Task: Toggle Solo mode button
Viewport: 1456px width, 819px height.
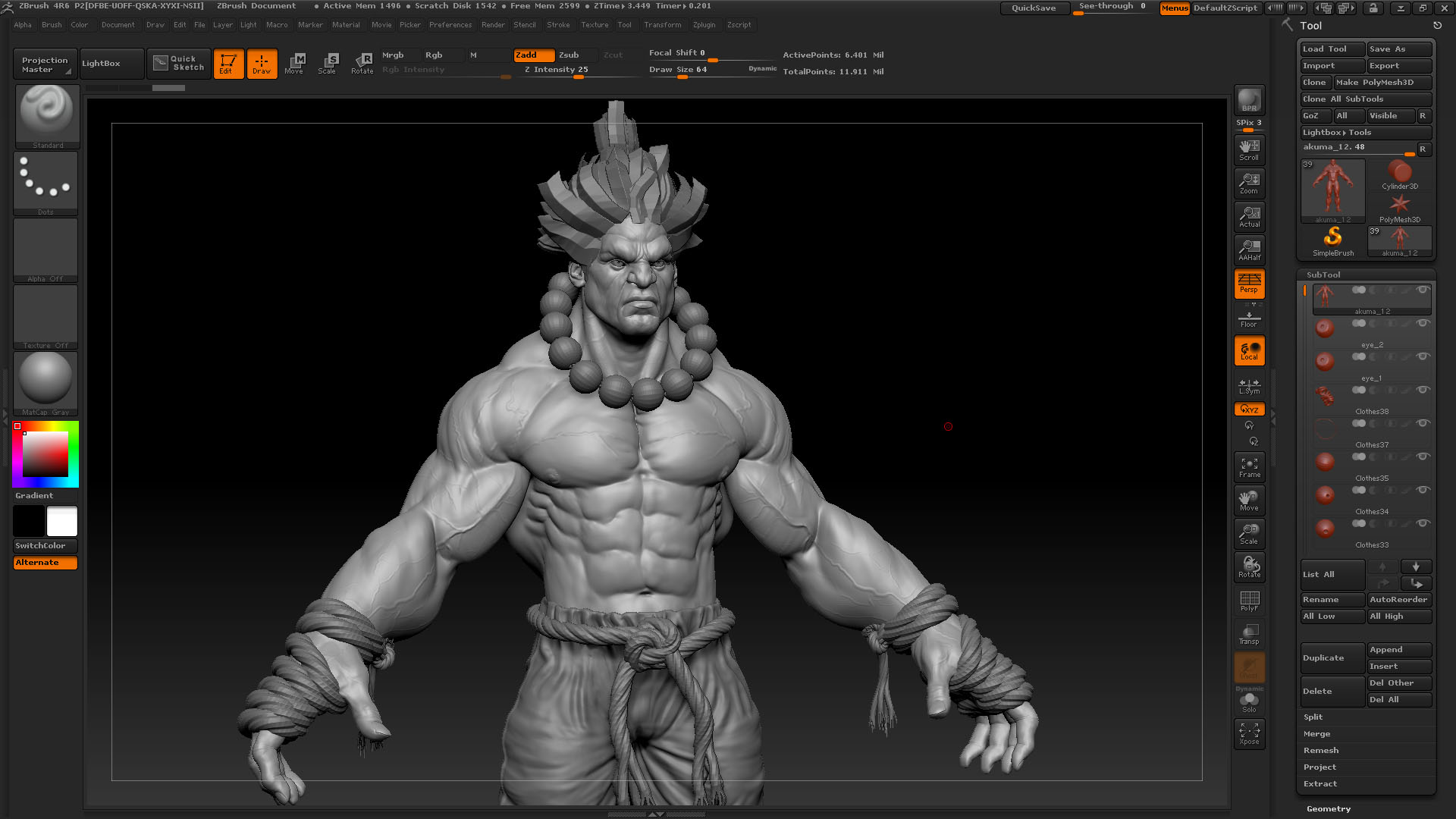Action: (1249, 703)
